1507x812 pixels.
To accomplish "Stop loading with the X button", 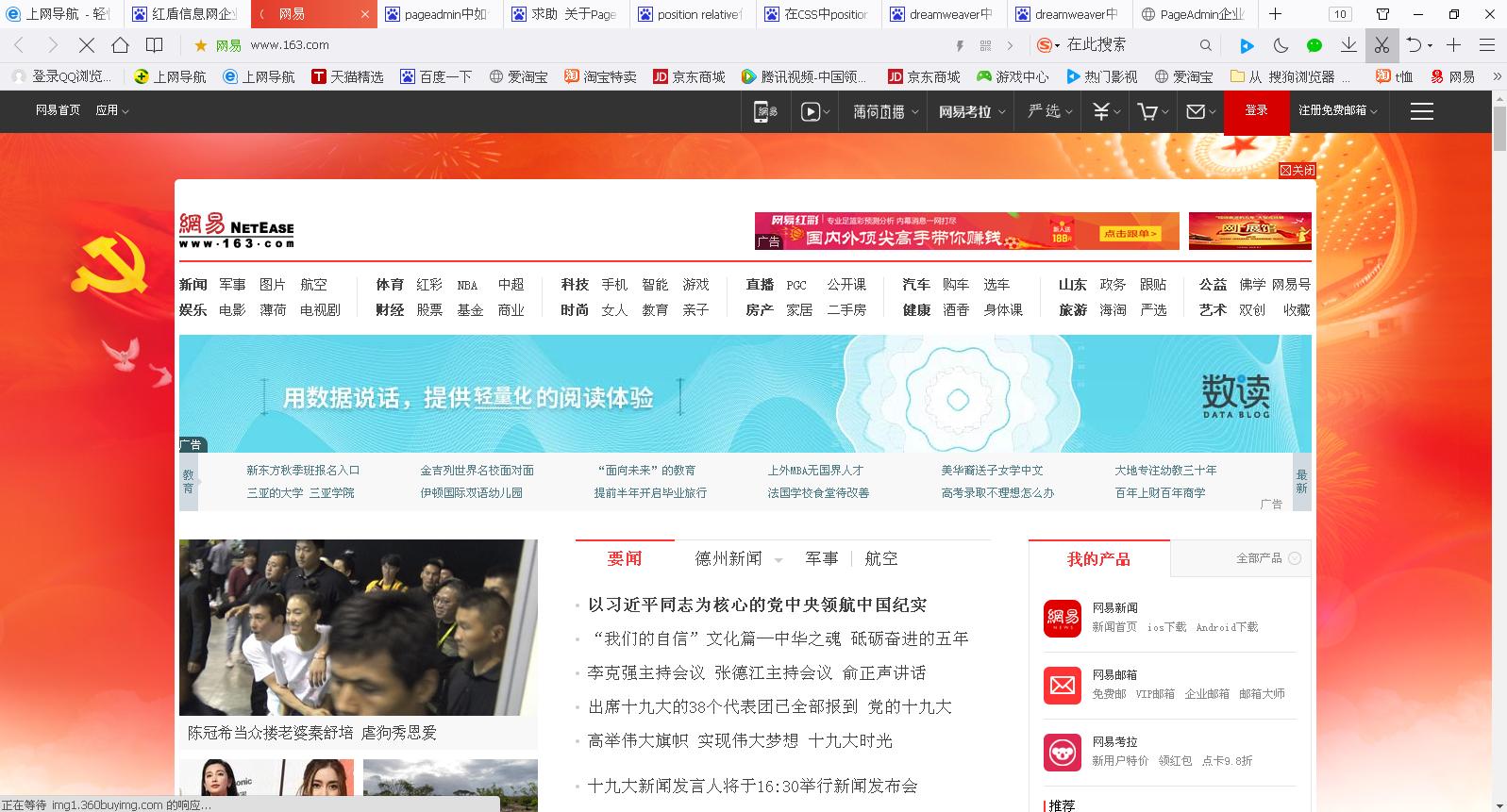I will (86, 45).
